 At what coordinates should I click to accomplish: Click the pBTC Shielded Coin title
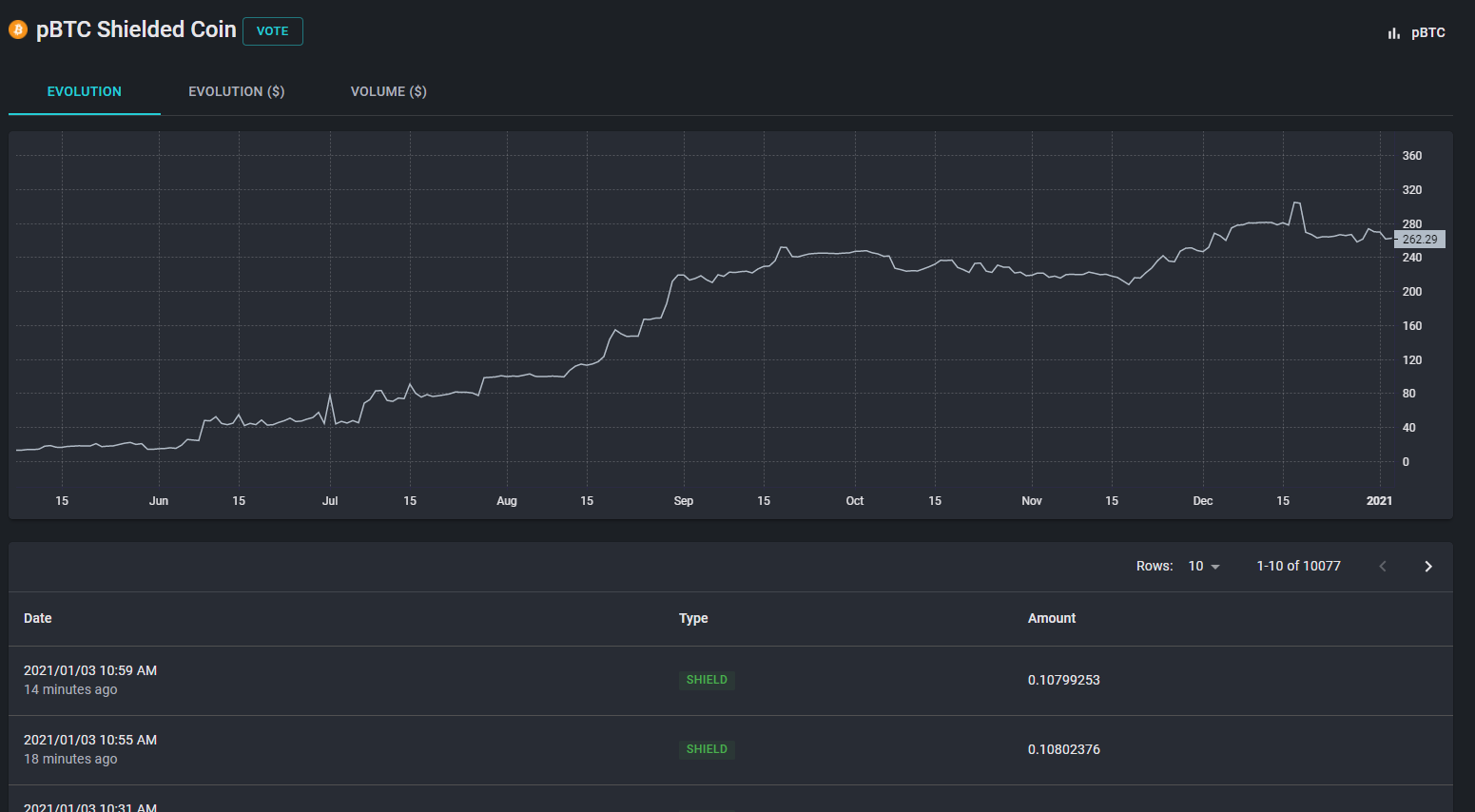(136, 30)
